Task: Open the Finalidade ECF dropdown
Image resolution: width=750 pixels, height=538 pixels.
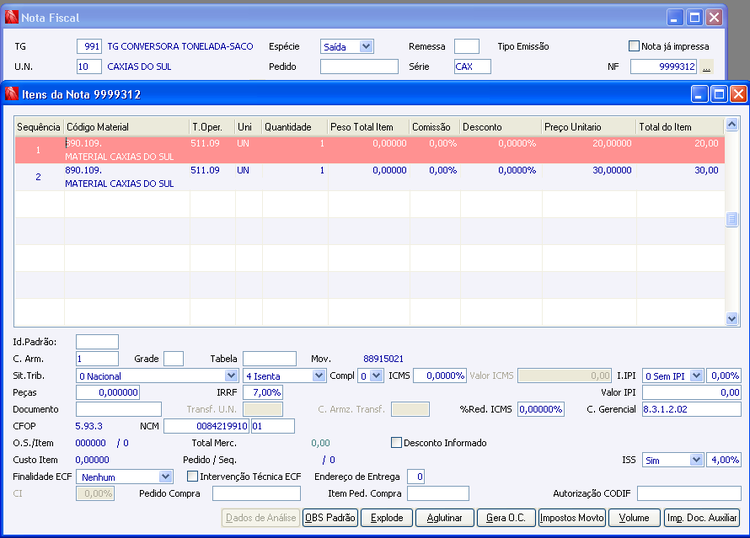Action: pyautogui.click(x=165, y=477)
